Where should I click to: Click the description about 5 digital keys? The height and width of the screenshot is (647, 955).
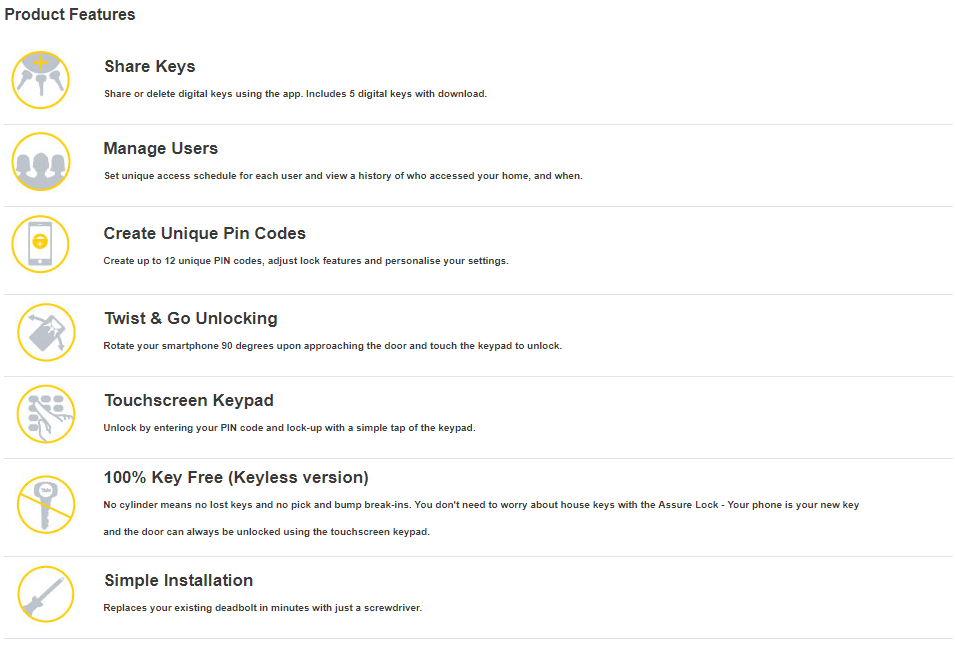coord(295,94)
